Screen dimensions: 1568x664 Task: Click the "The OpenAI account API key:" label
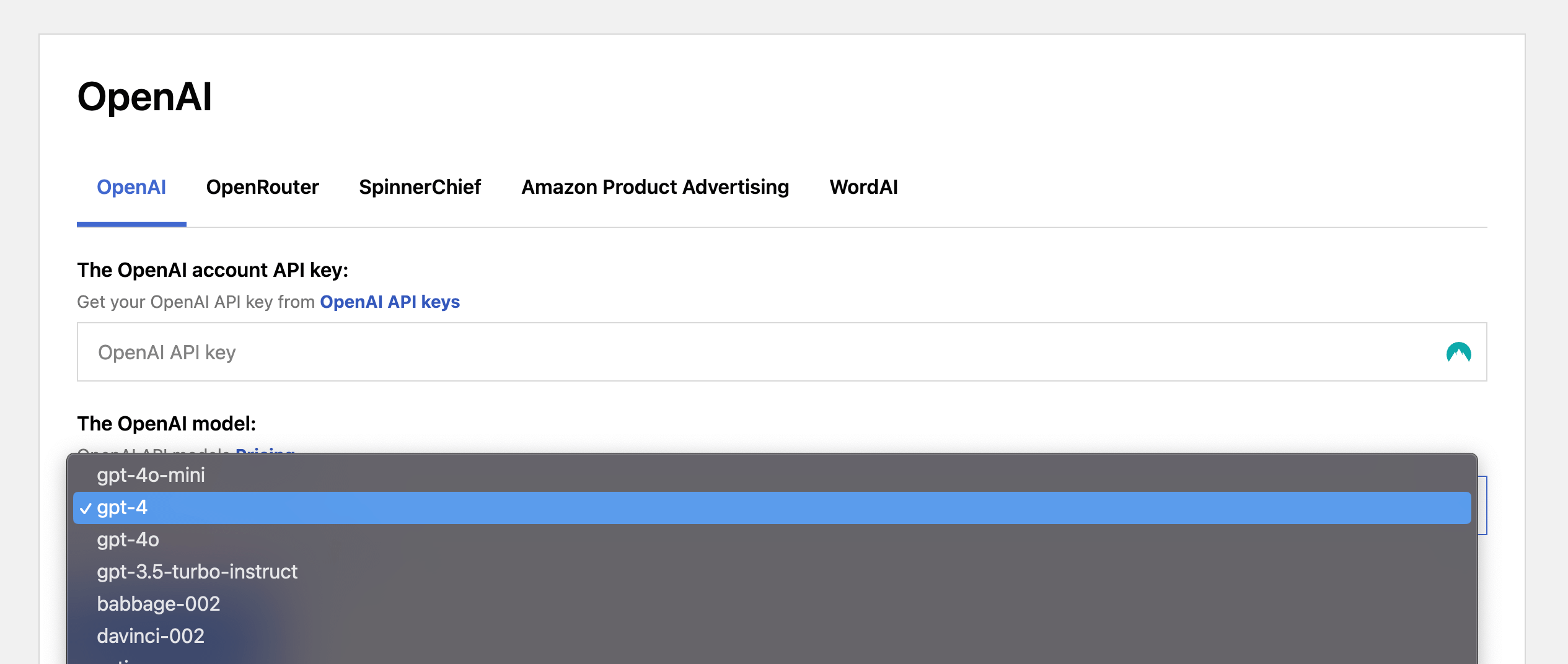[213, 270]
